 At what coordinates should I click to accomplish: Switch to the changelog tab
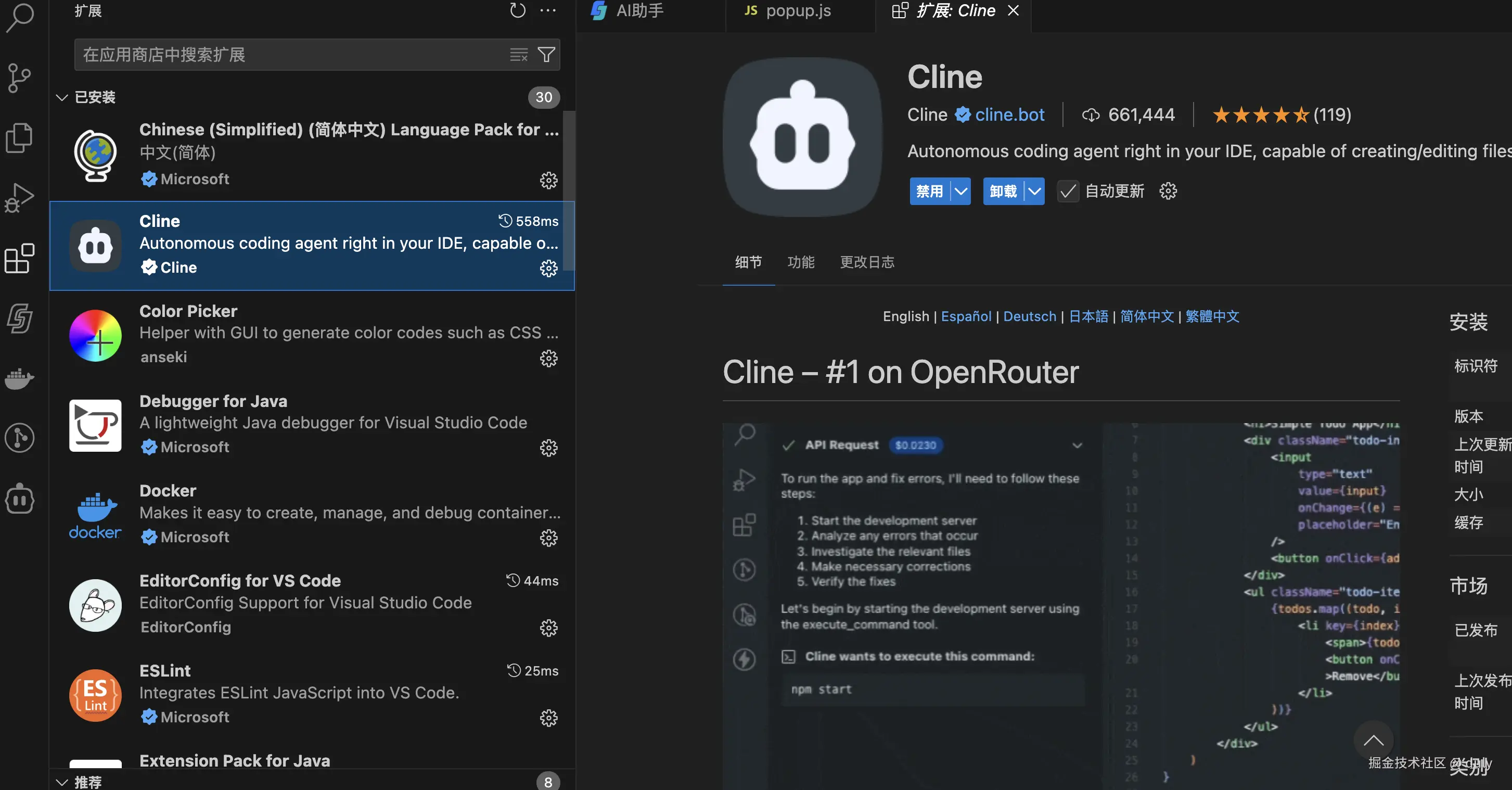(866, 262)
